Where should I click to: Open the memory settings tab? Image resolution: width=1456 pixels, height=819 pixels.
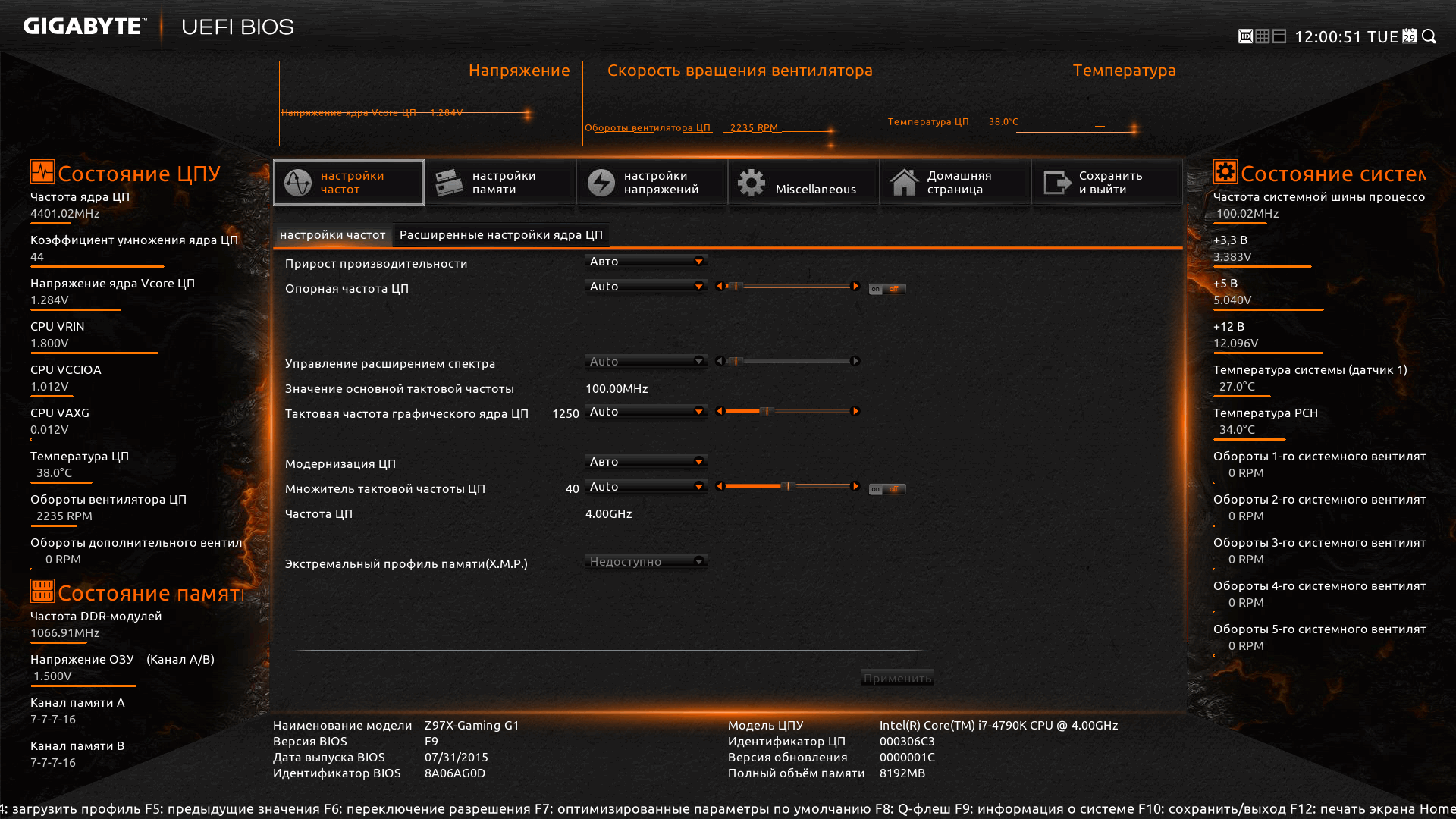coord(500,182)
